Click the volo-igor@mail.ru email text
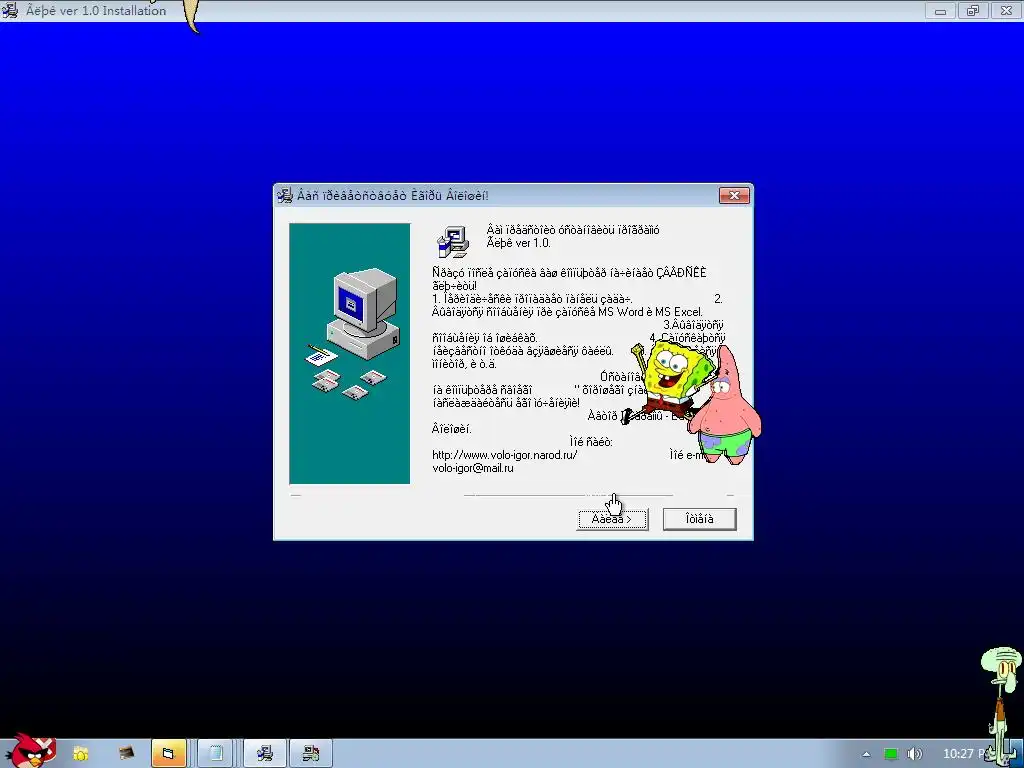The height and width of the screenshot is (768, 1024). 473,468
